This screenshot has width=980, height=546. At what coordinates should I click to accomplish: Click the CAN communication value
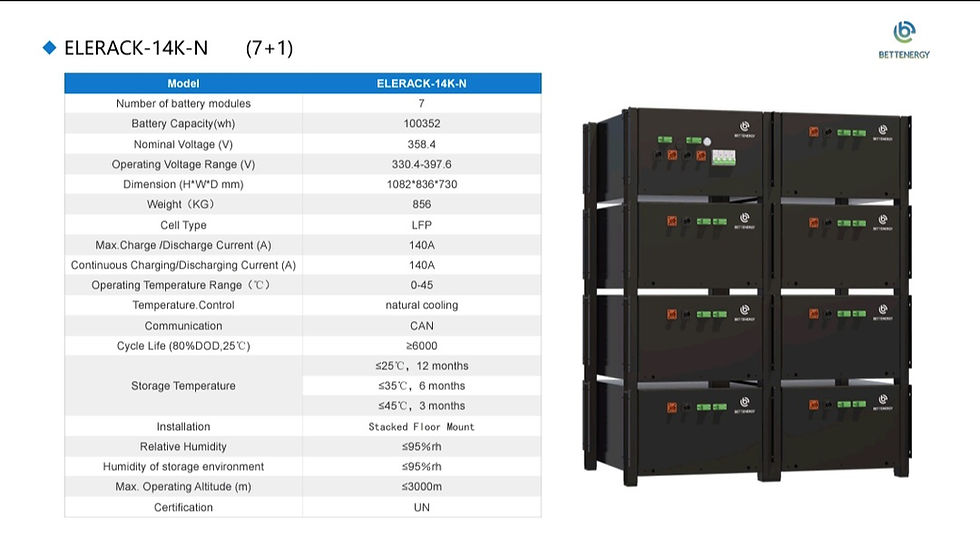coord(422,325)
